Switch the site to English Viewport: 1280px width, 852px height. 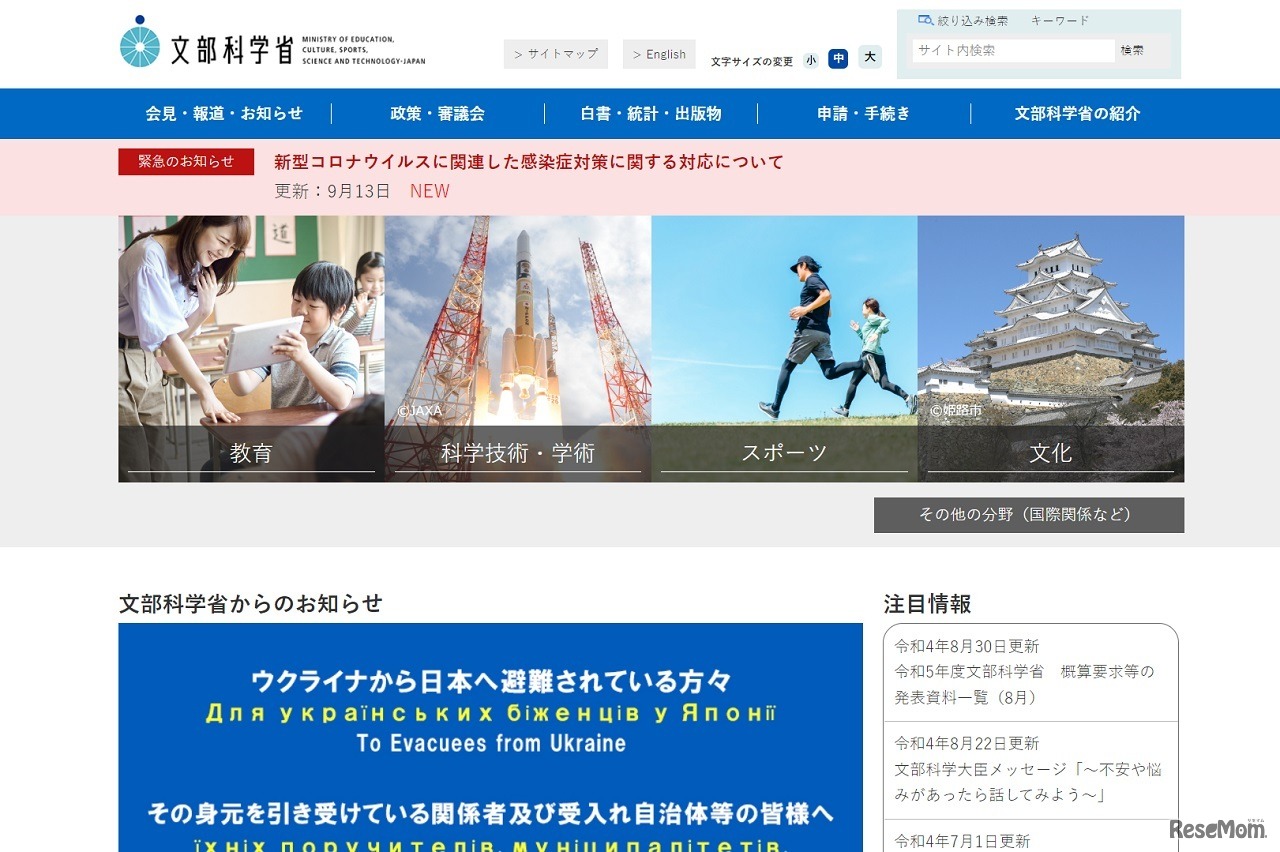(659, 54)
